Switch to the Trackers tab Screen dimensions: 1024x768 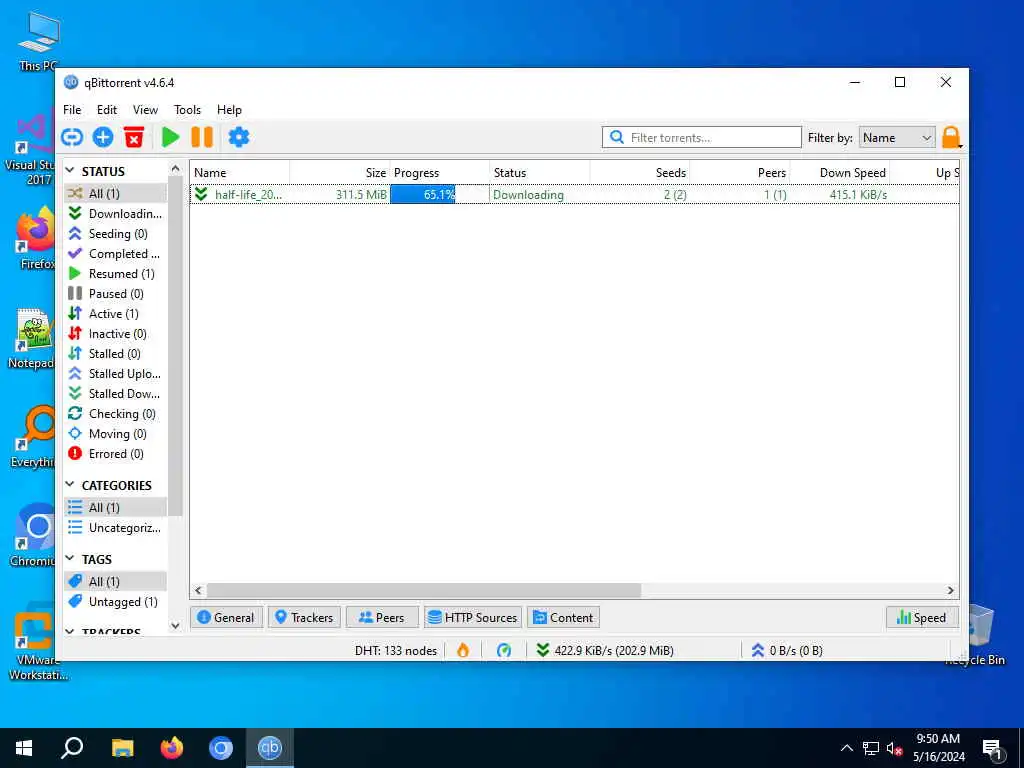304,617
